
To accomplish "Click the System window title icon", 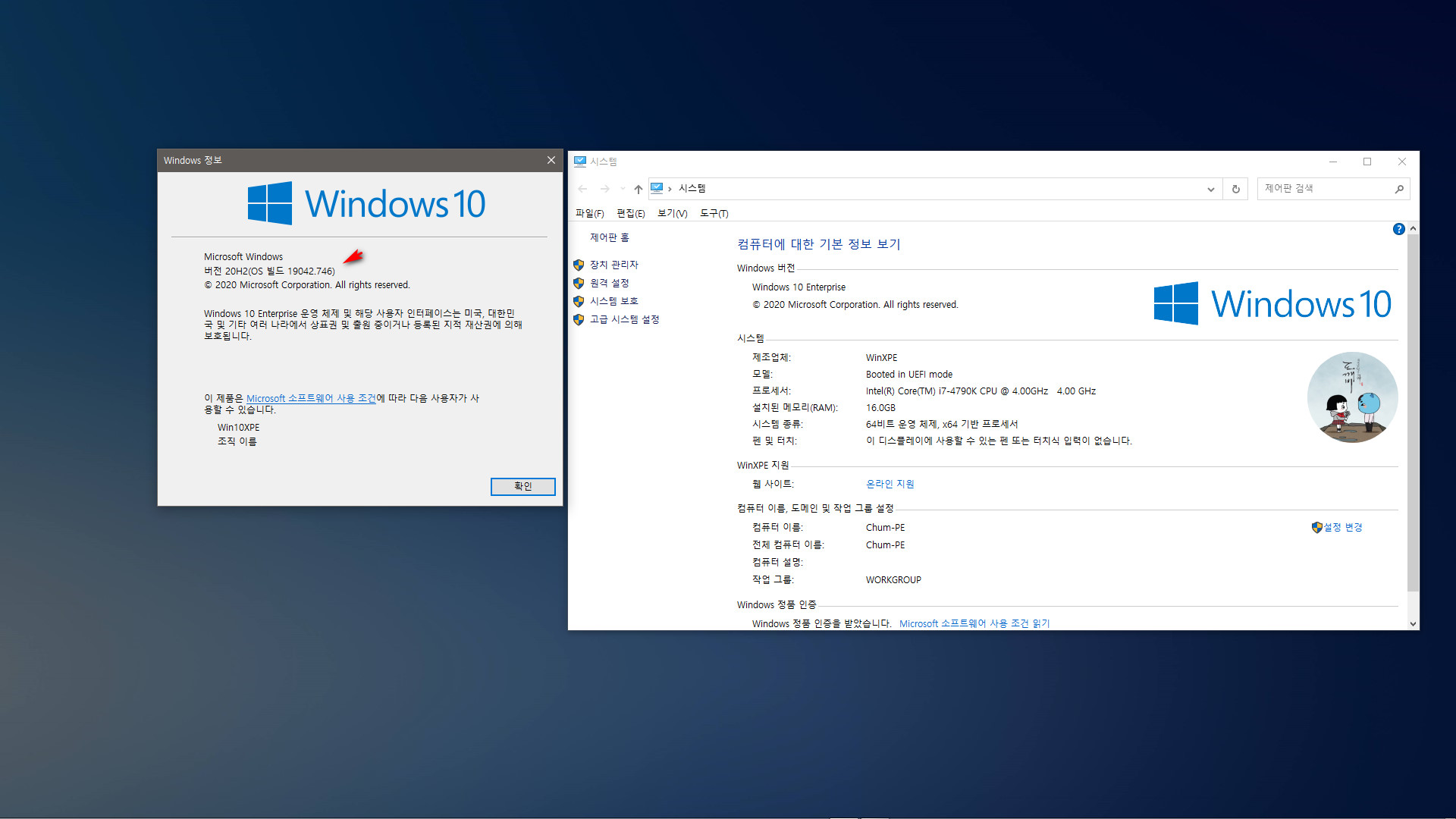I will (580, 161).
